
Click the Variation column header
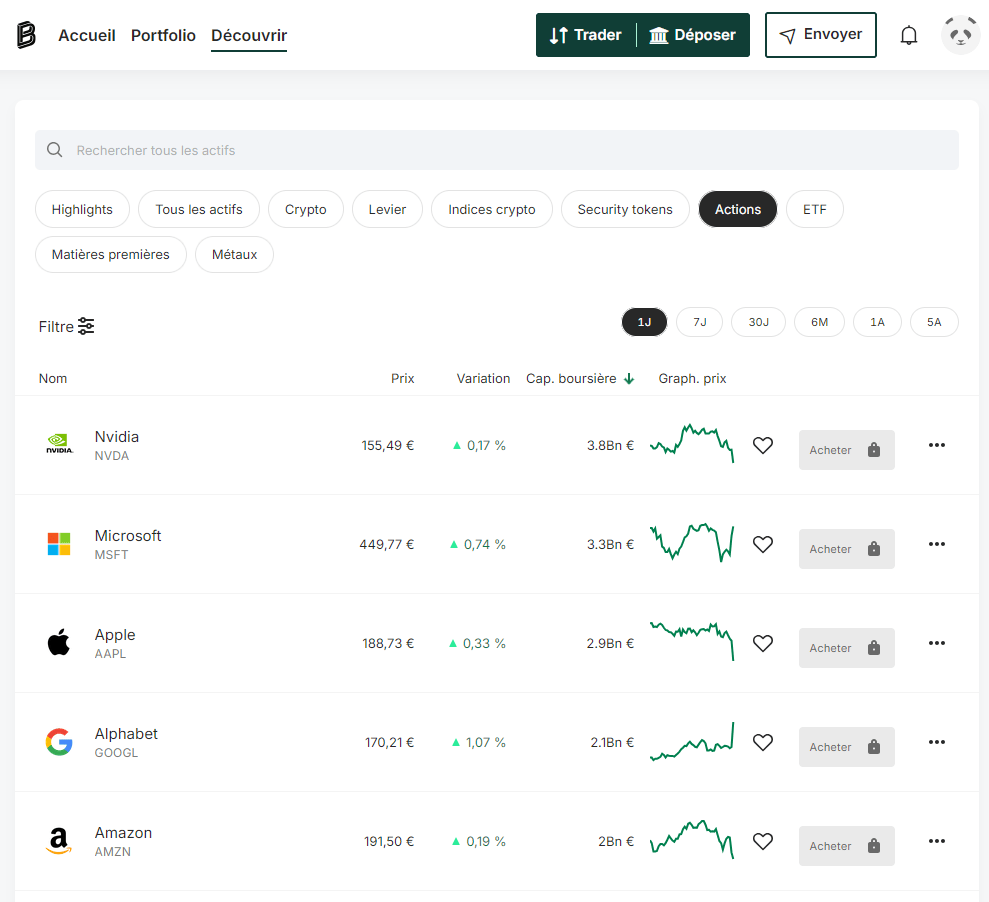tap(483, 378)
